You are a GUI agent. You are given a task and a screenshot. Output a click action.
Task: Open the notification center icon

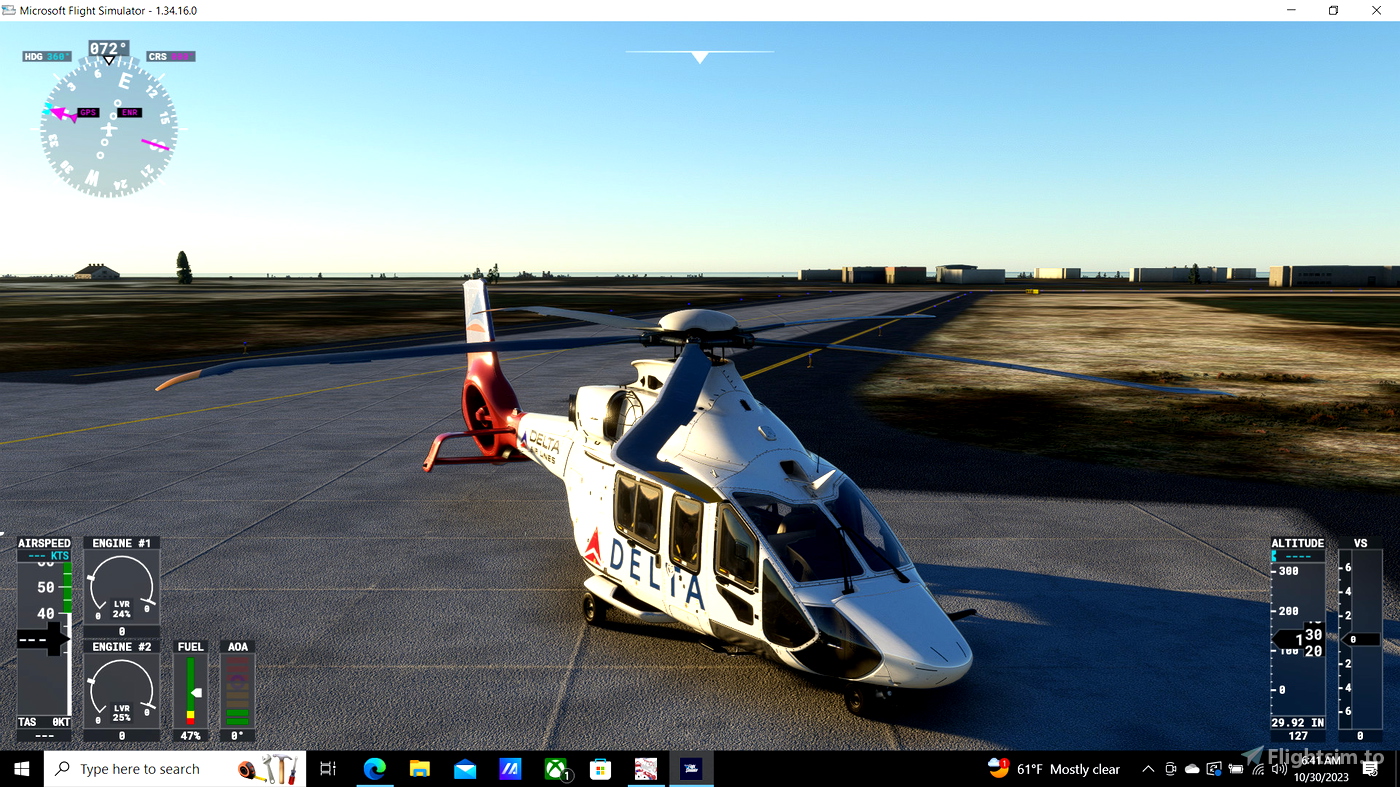1370,769
